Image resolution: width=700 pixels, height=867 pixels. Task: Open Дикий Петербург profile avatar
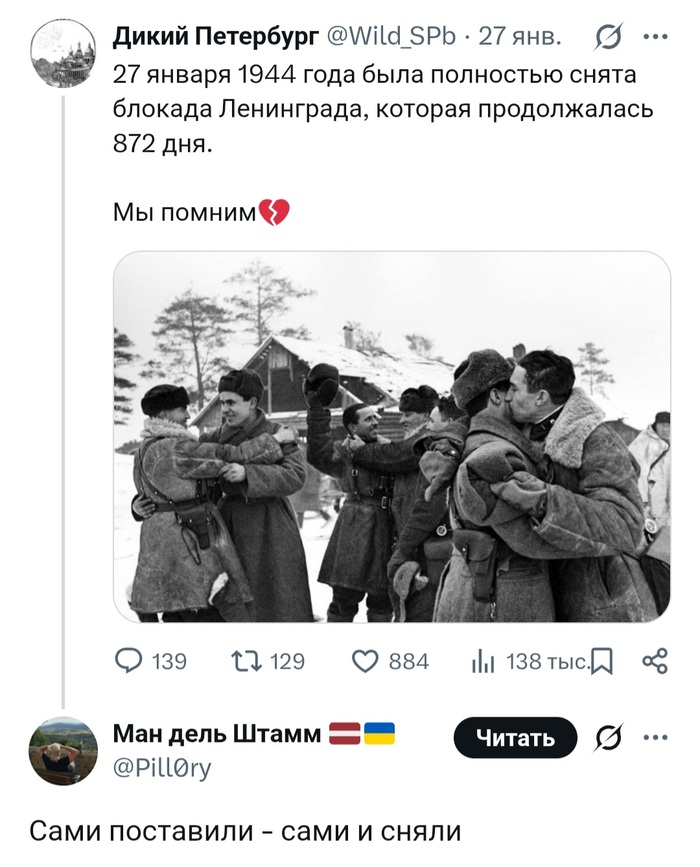[x=62, y=53]
